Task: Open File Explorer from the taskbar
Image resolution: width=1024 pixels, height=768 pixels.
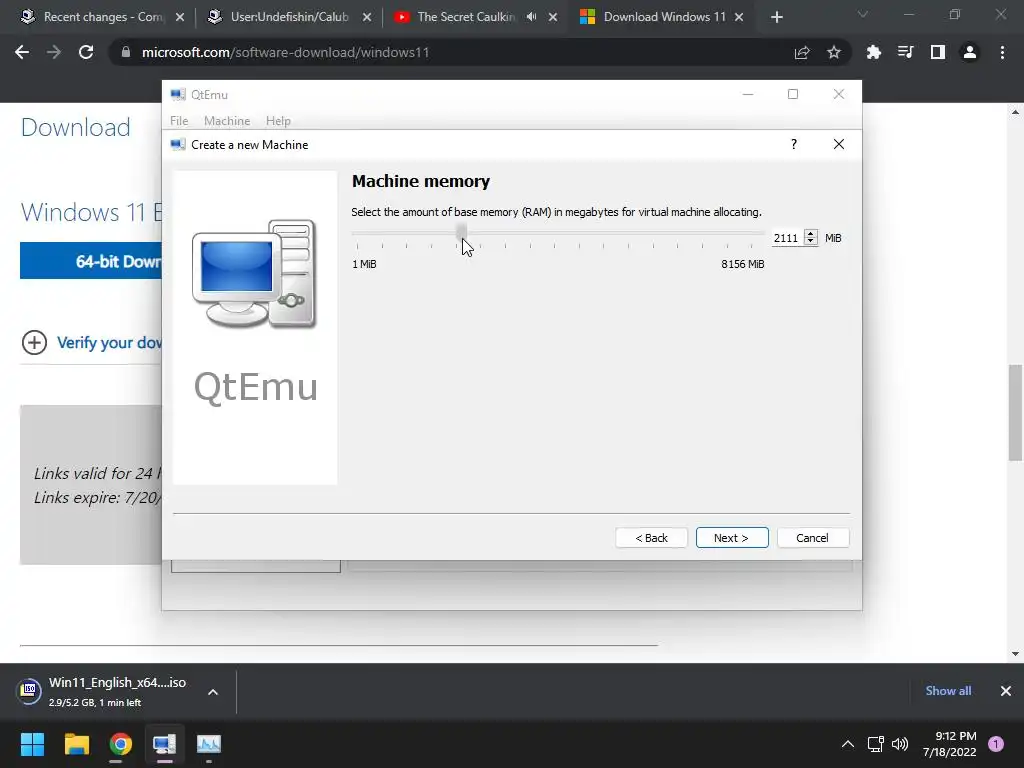Action: click(76, 744)
